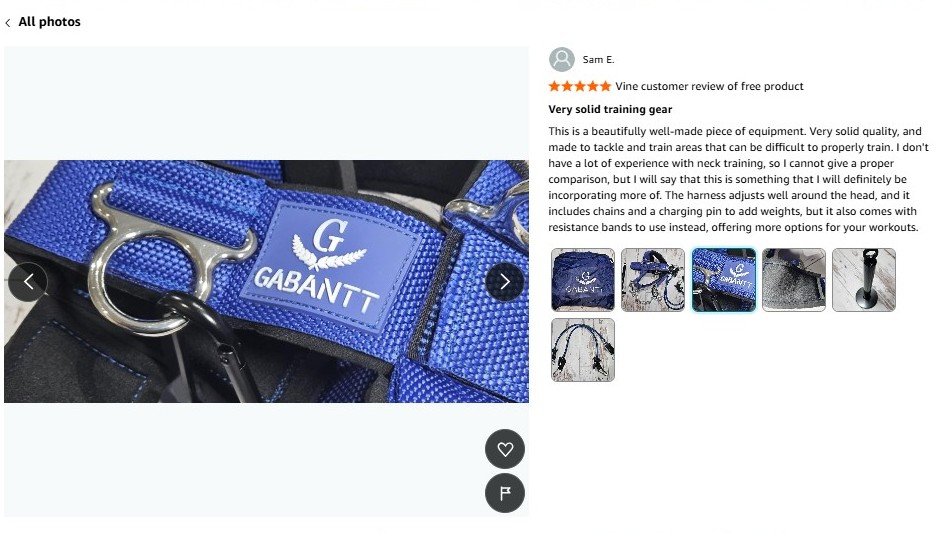Open the 'Very solid training gear' review title
The width and height of the screenshot is (952, 533).
pos(610,109)
